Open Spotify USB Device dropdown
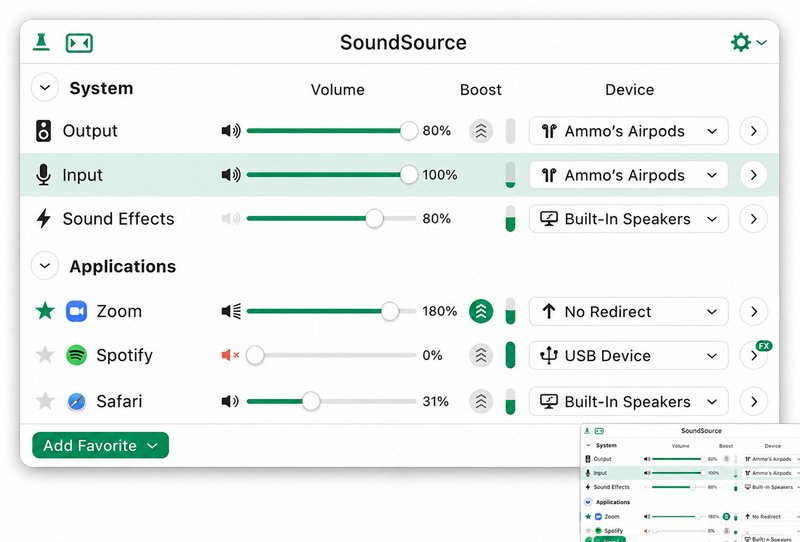Screen dimensions: 800x542 point(629,355)
